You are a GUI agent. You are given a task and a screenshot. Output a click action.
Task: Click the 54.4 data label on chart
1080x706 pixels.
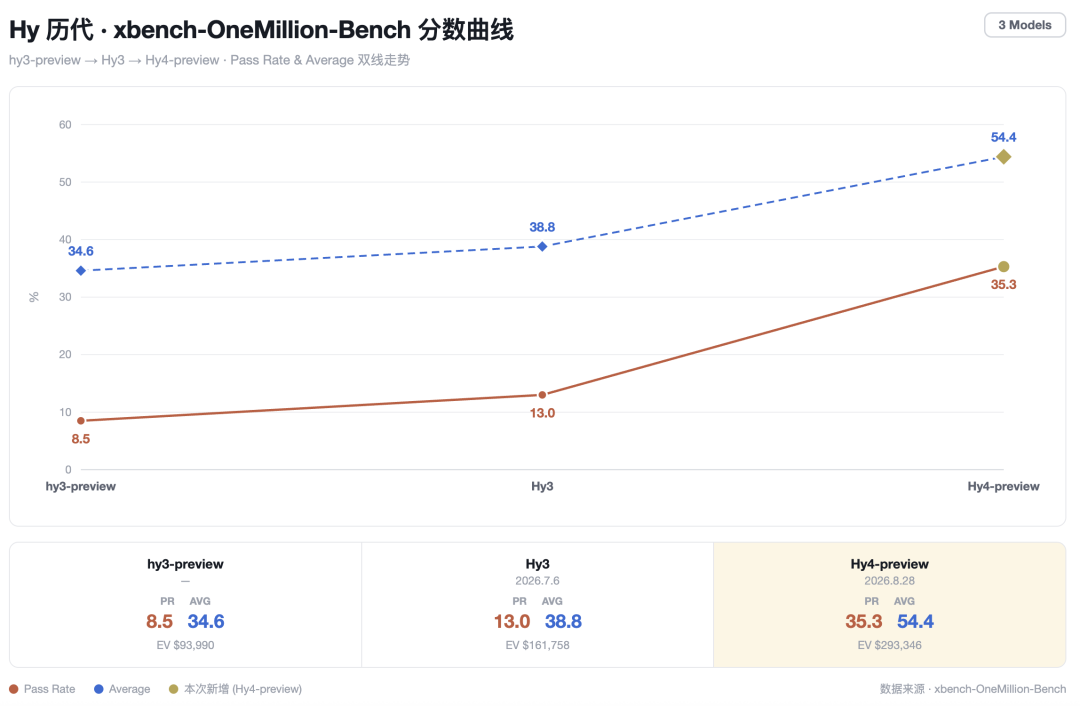click(1004, 137)
